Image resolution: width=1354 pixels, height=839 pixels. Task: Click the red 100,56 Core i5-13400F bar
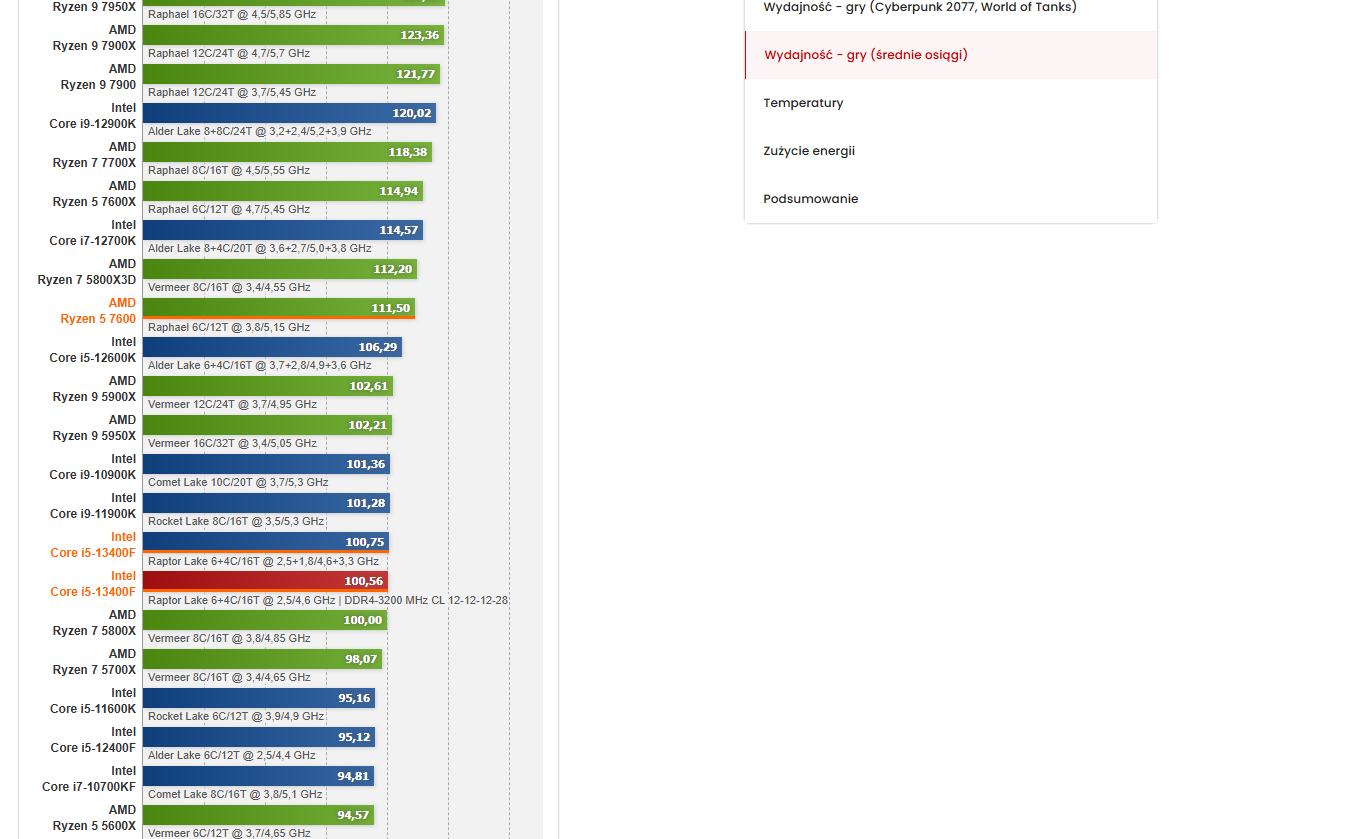[265, 581]
